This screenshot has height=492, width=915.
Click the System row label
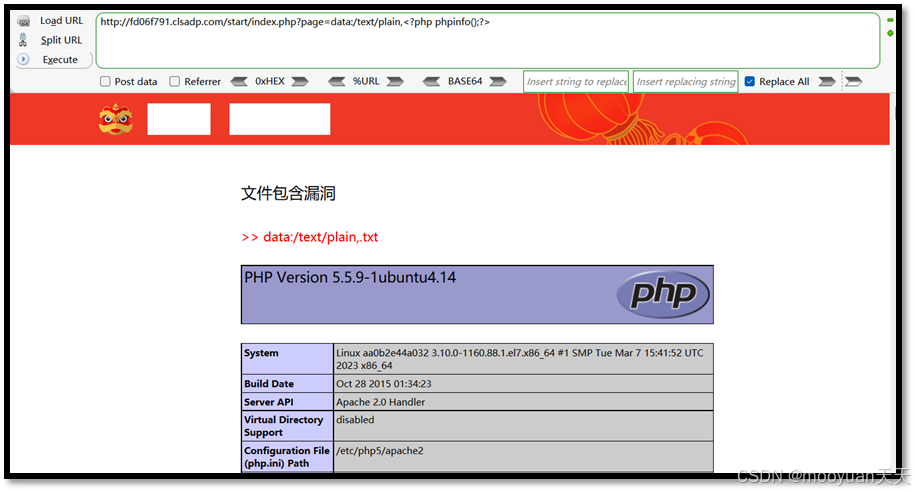click(261, 353)
